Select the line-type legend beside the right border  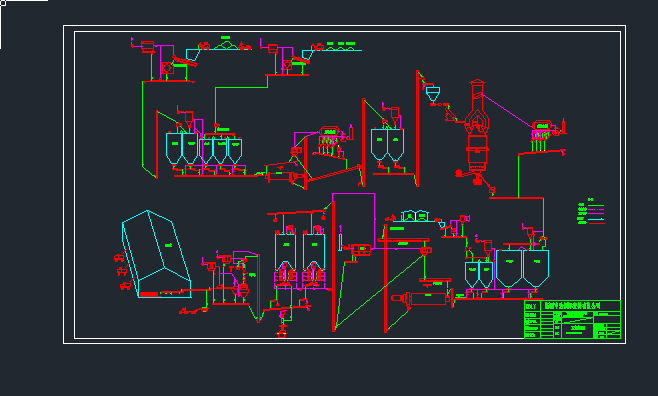(591, 211)
